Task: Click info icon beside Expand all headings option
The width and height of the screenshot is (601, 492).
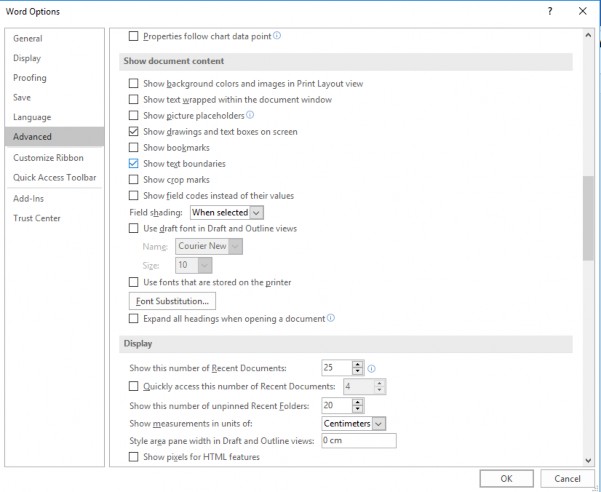Action: click(331, 318)
